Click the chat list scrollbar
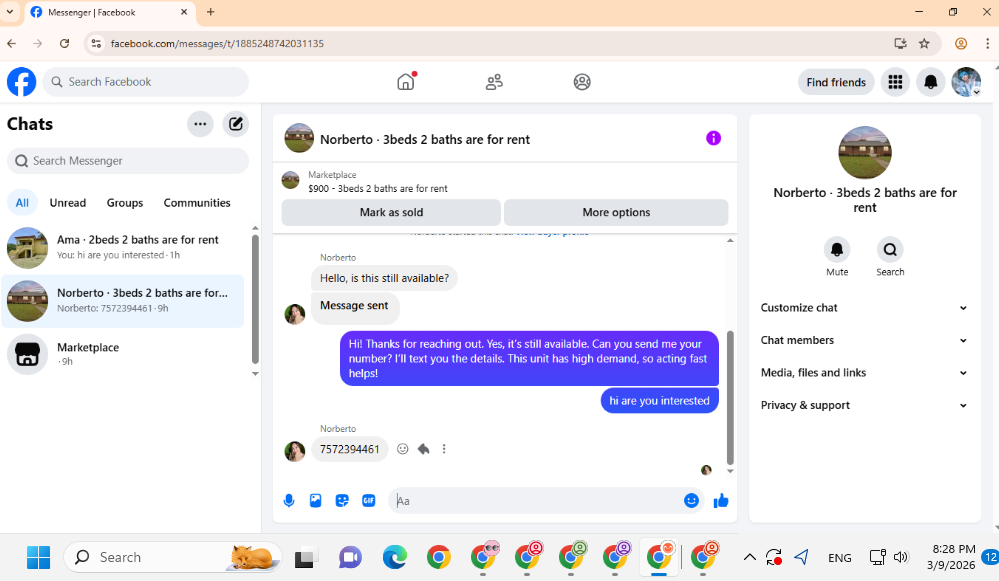The width and height of the screenshot is (999, 581). tap(255, 299)
